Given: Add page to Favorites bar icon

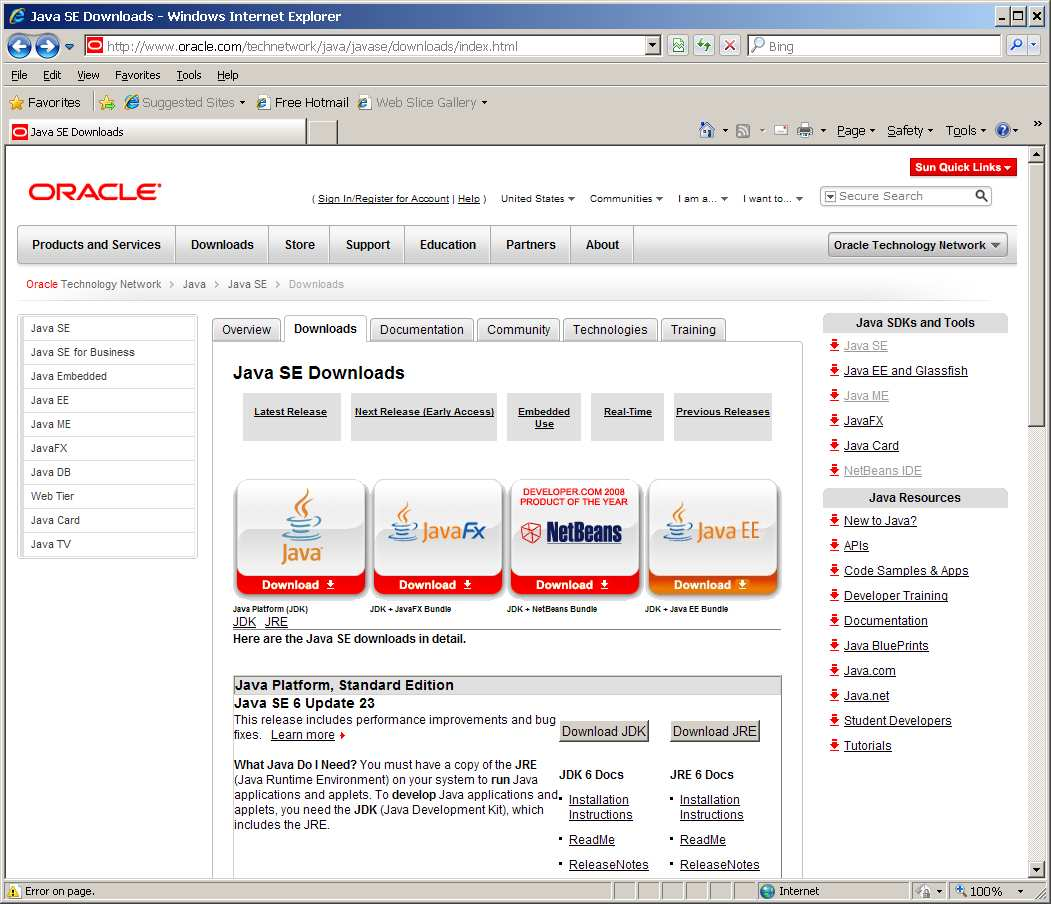Looking at the screenshot, I should (x=107, y=103).
